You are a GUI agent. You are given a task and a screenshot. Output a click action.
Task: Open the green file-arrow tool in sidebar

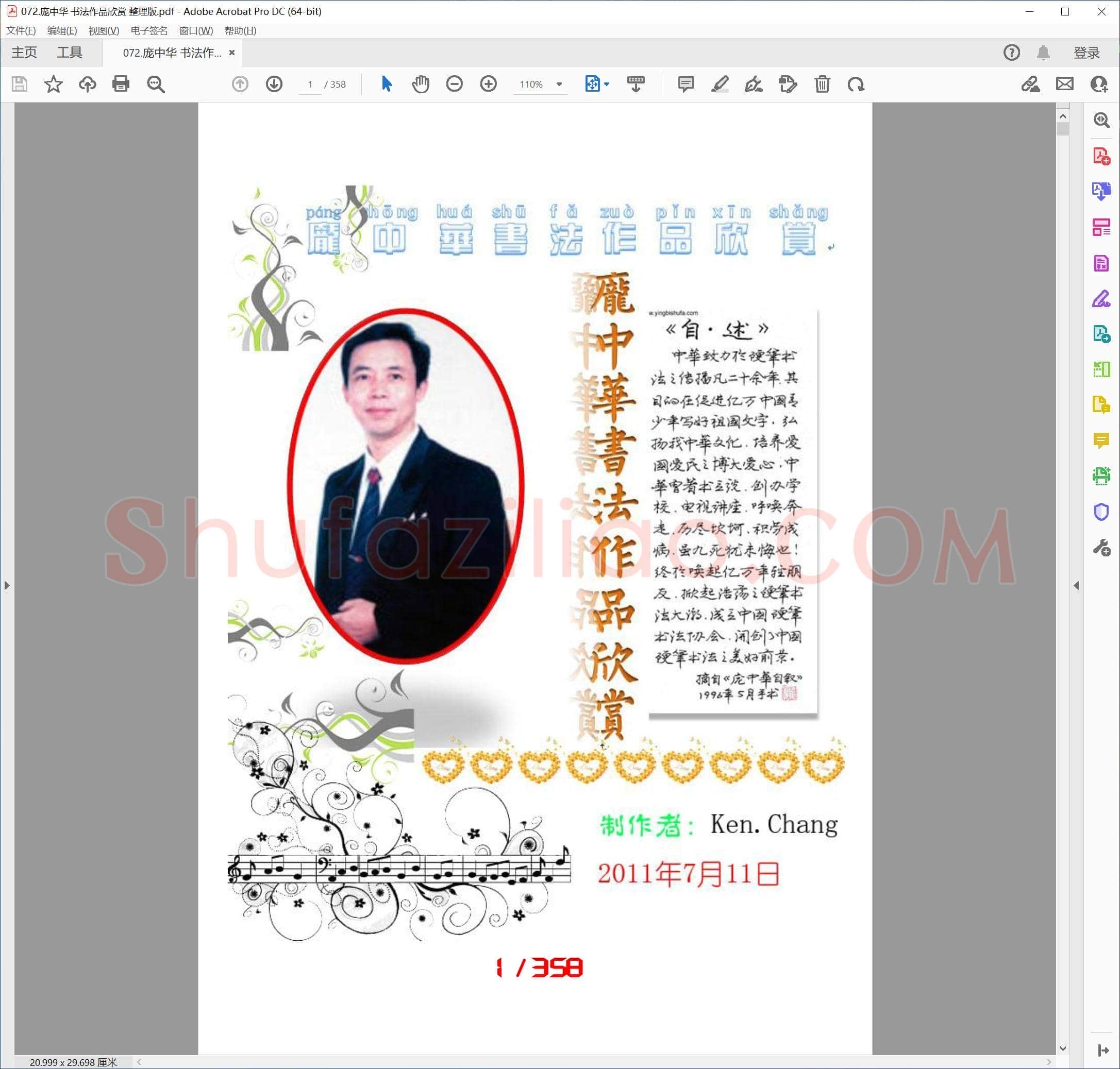(x=1101, y=334)
